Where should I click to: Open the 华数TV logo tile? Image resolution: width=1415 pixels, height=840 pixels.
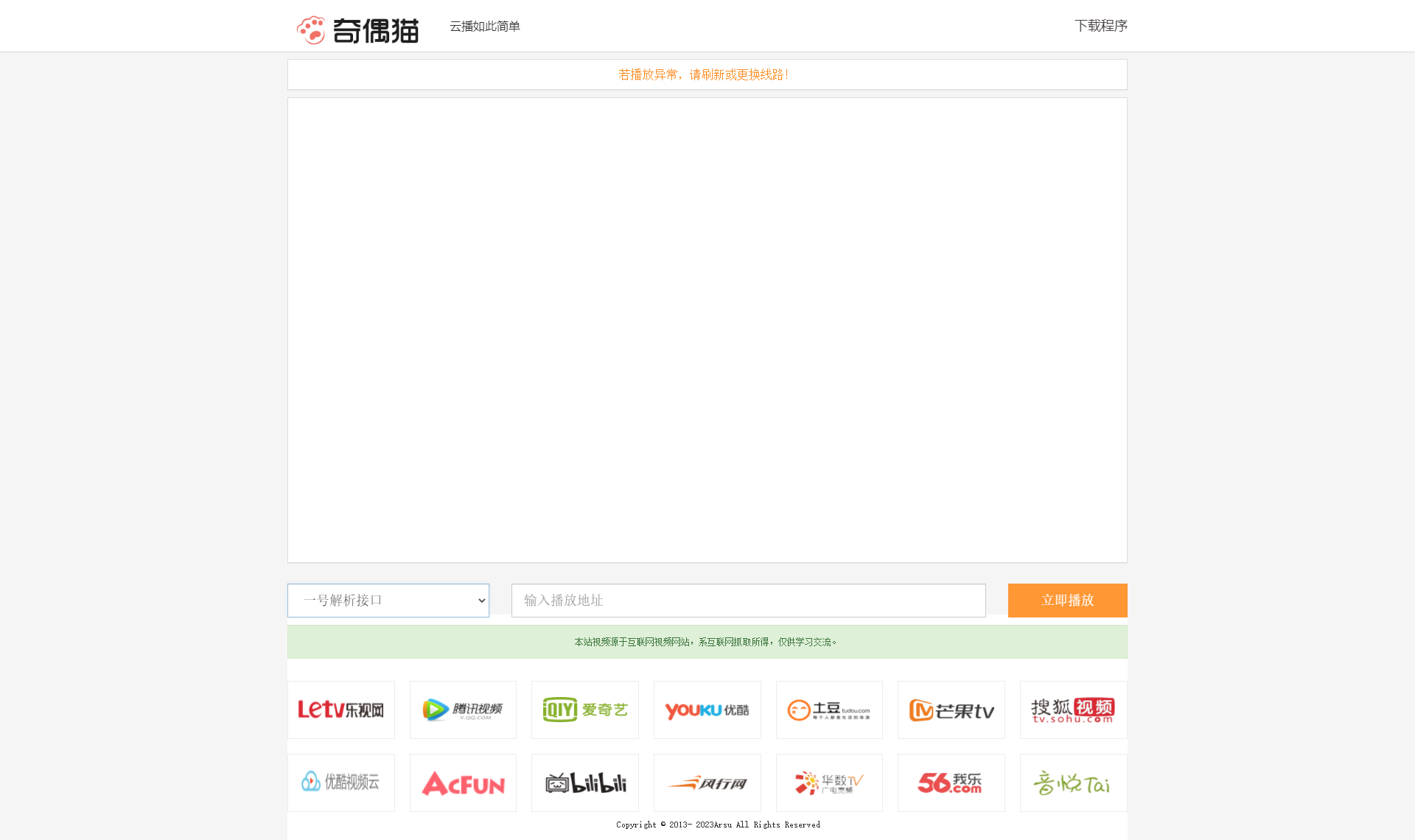point(829,783)
